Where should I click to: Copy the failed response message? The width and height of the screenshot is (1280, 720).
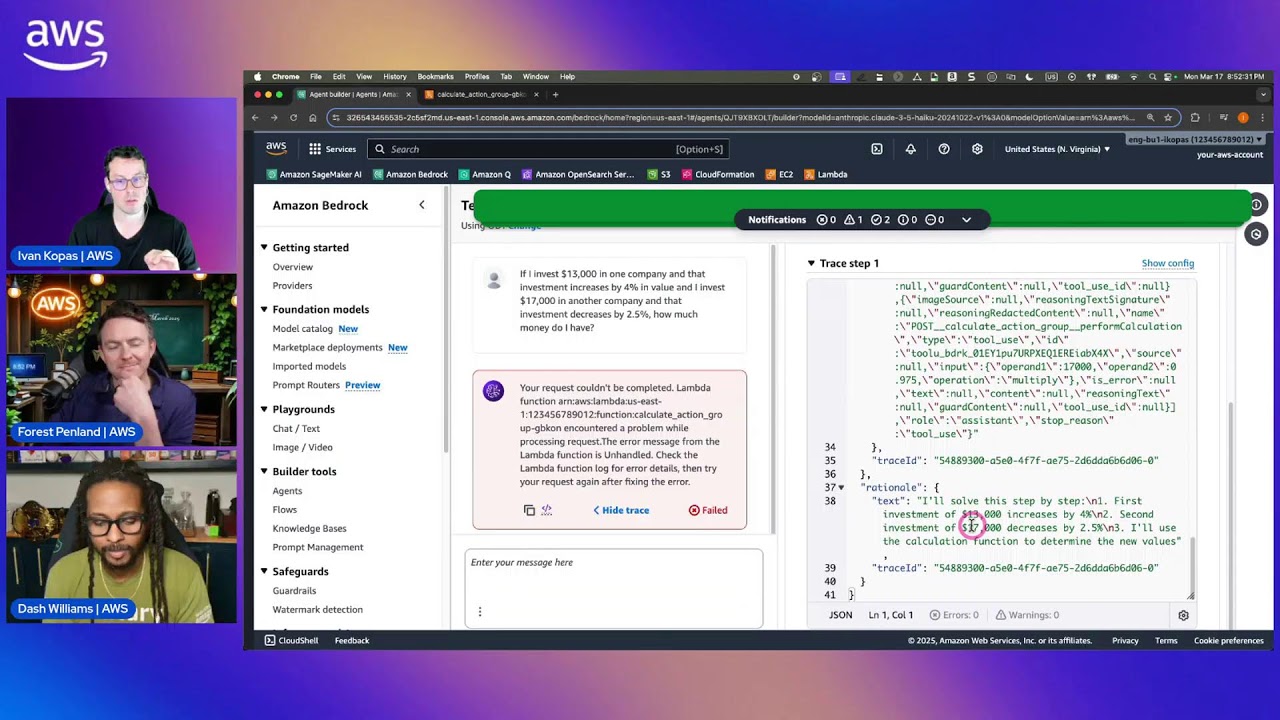pyautogui.click(x=529, y=510)
